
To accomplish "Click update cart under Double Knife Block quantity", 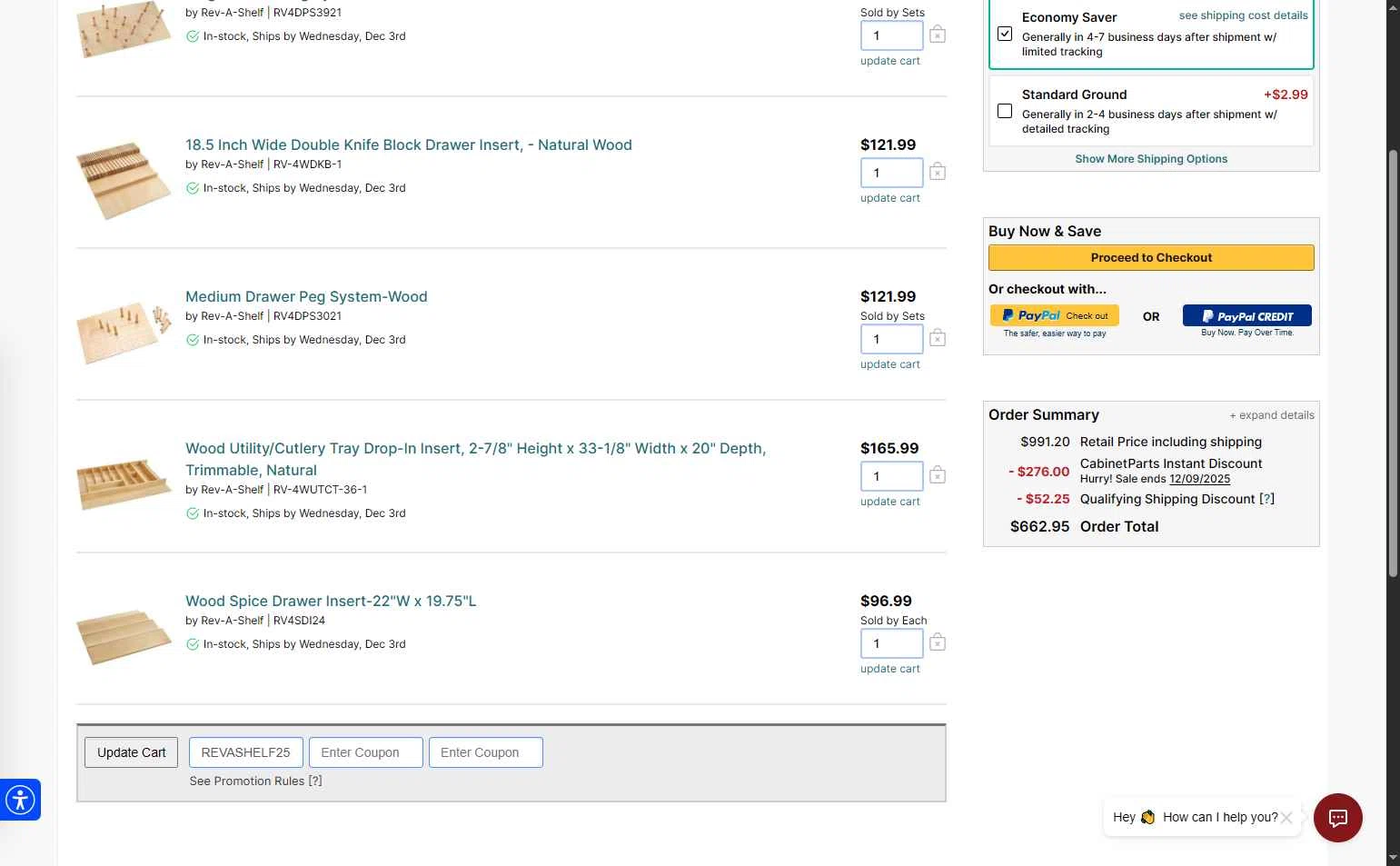I will pyautogui.click(x=890, y=198).
